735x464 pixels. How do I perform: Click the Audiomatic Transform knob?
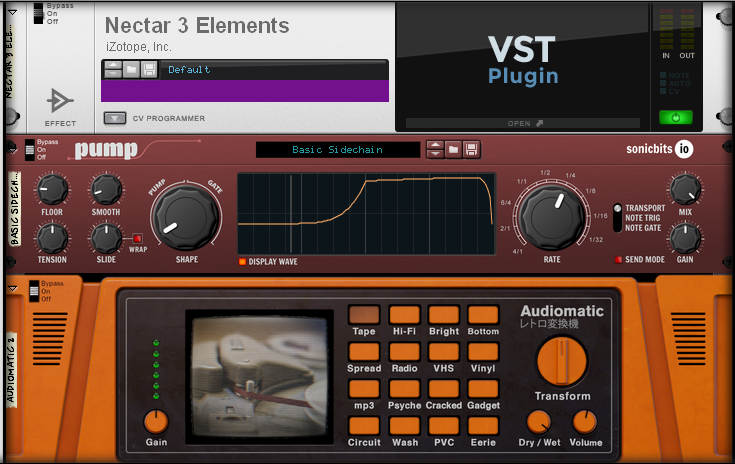click(x=562, y=361)
